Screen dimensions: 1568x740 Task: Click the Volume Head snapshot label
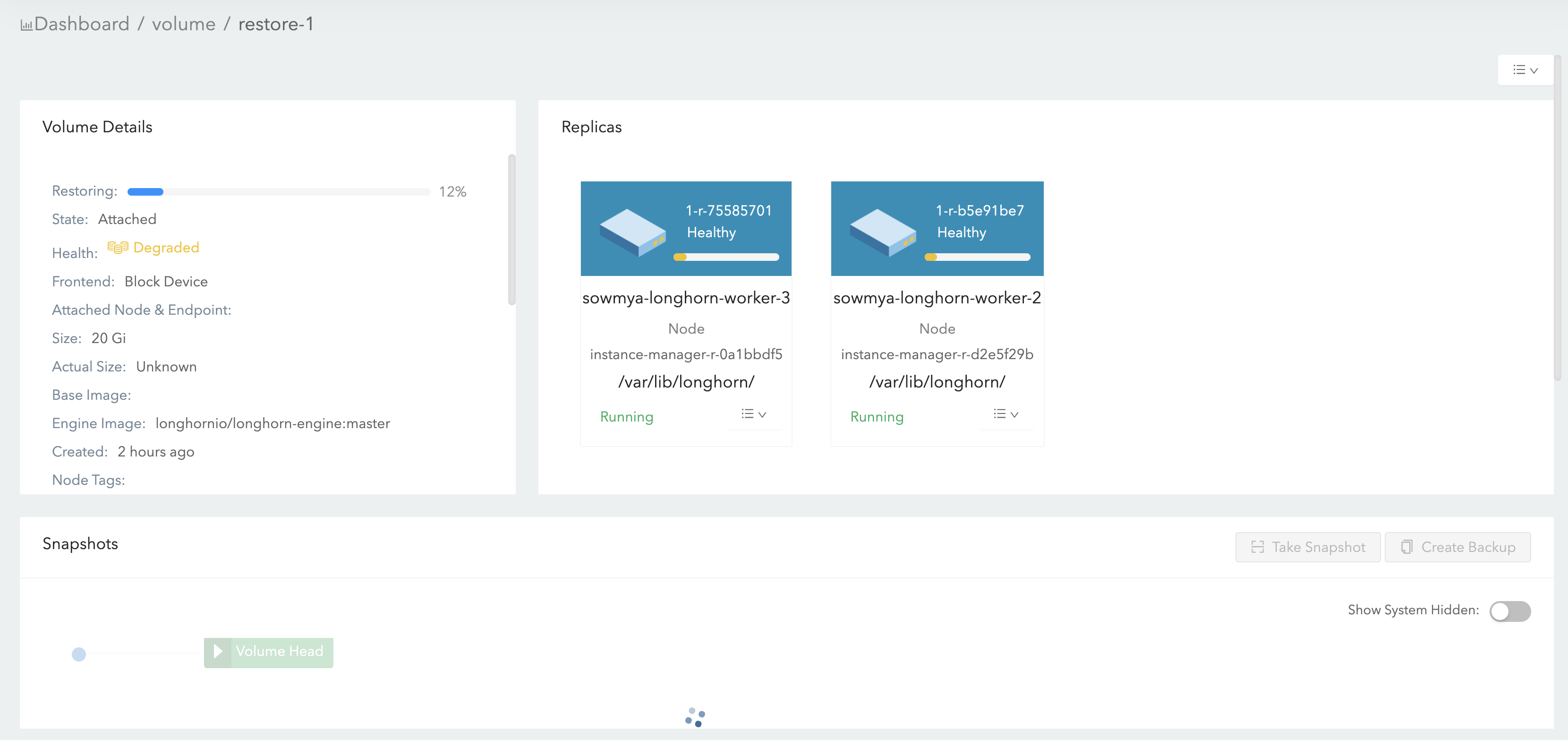coord(280,652)
